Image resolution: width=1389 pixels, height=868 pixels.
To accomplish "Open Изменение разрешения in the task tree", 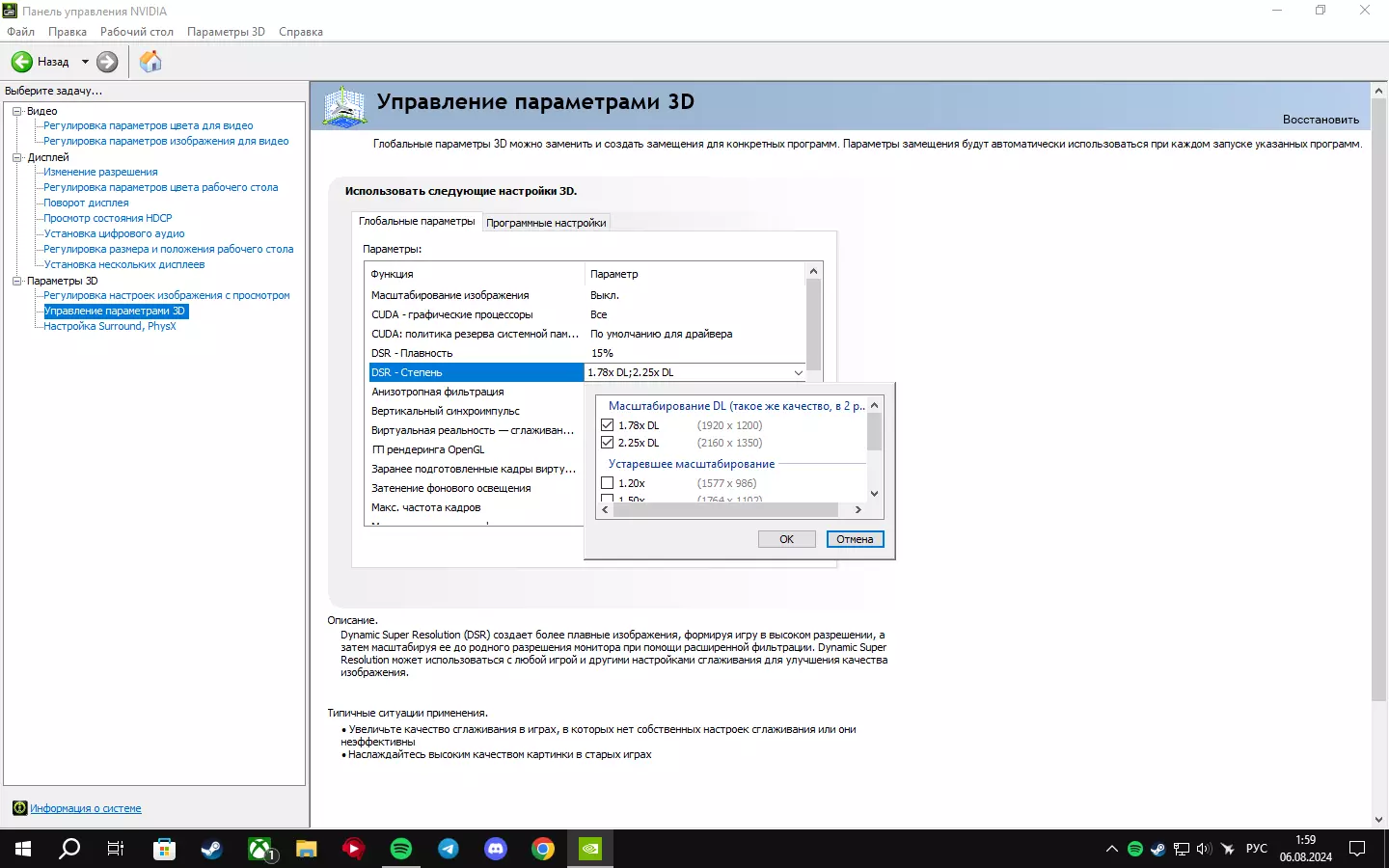I will [x=100, y=172].
